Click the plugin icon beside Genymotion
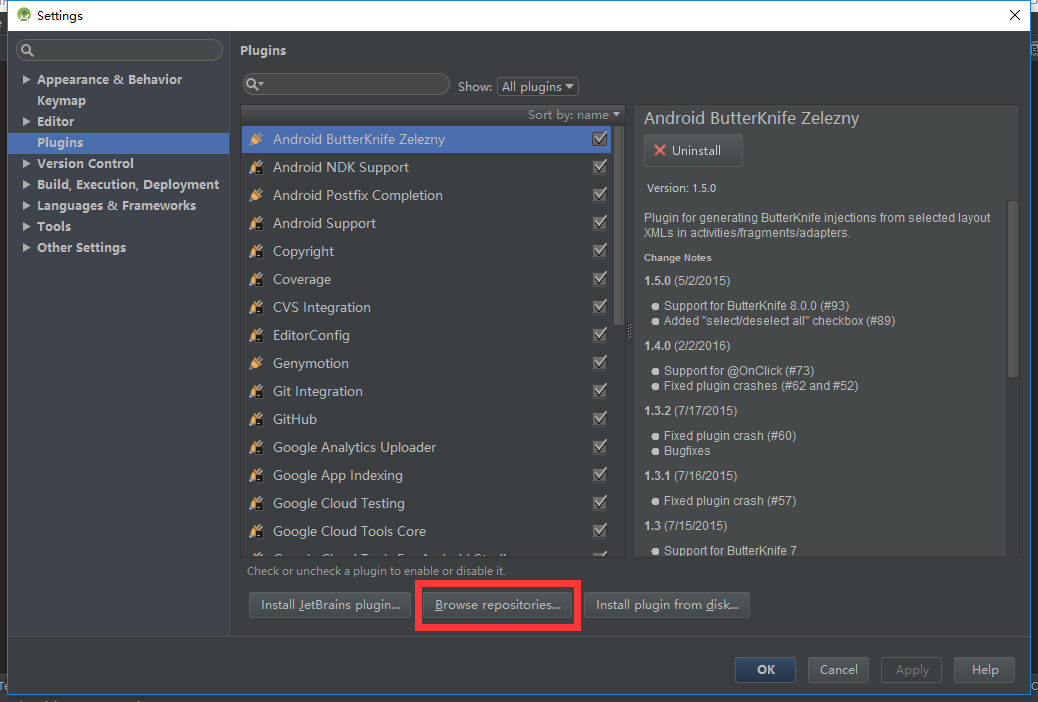 click(256, 364)
